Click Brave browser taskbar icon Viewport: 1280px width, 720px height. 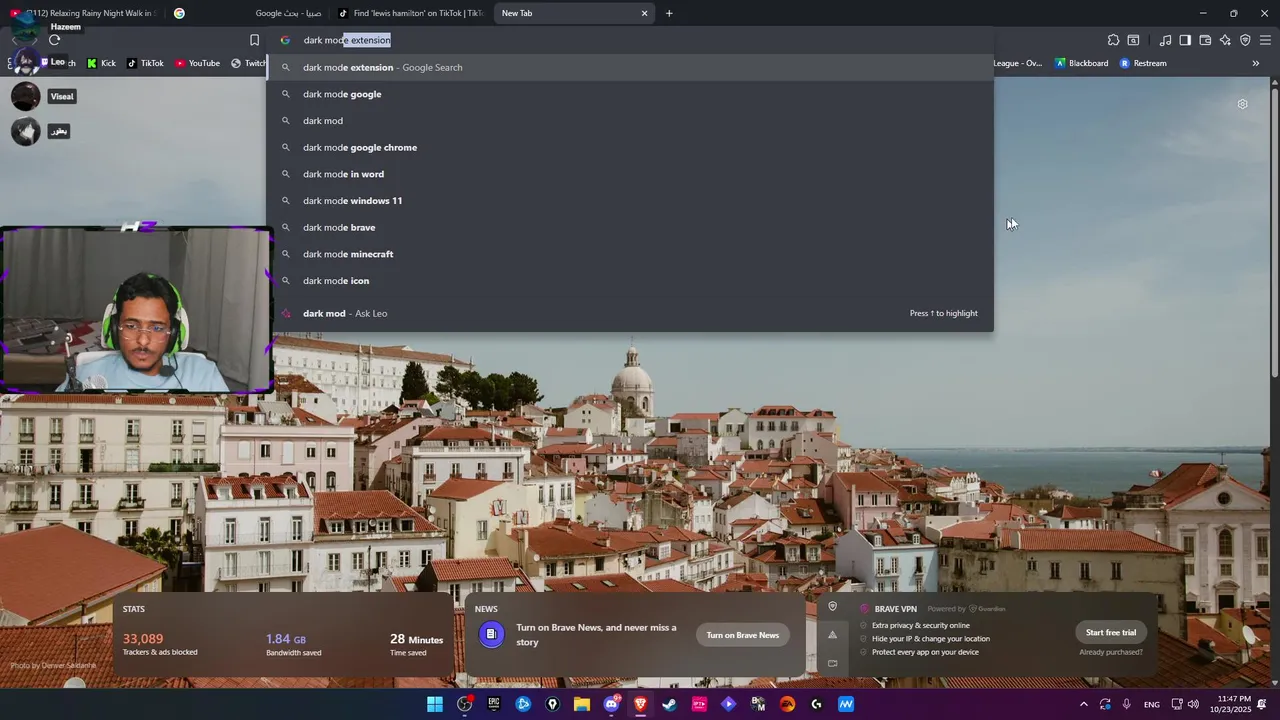(640, 704)
